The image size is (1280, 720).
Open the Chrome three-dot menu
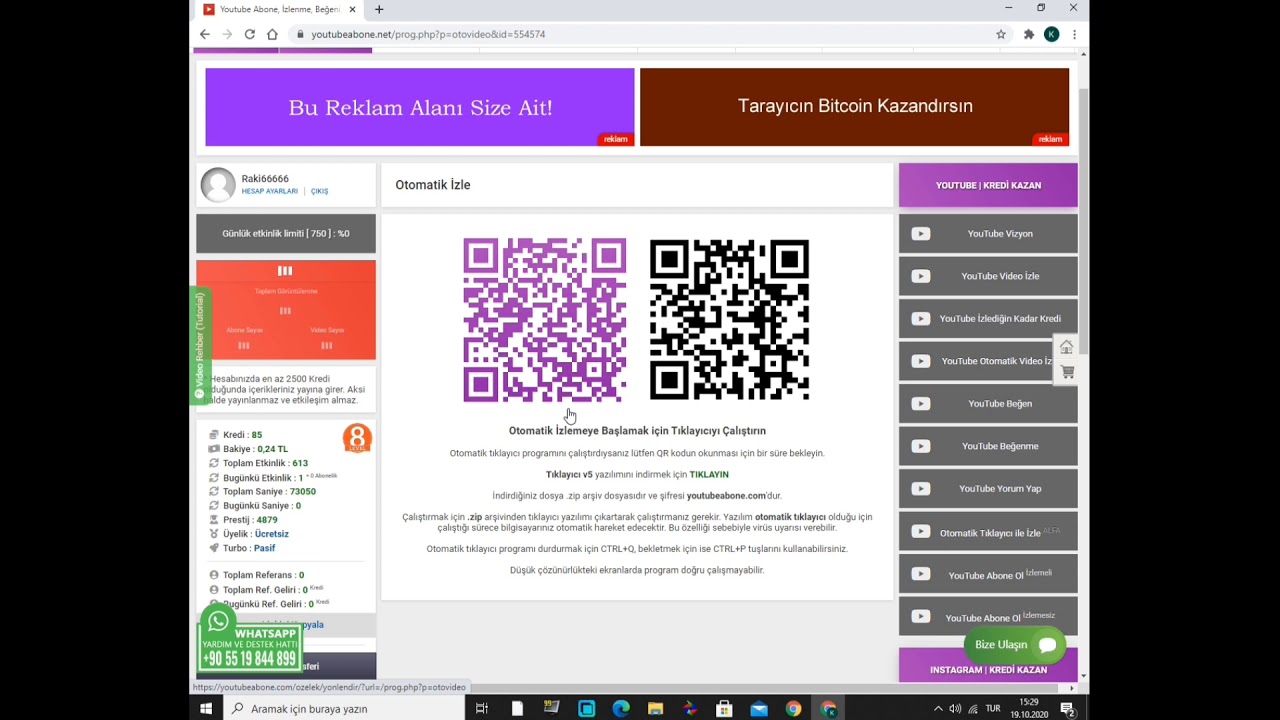click(x=1074, y=34)
